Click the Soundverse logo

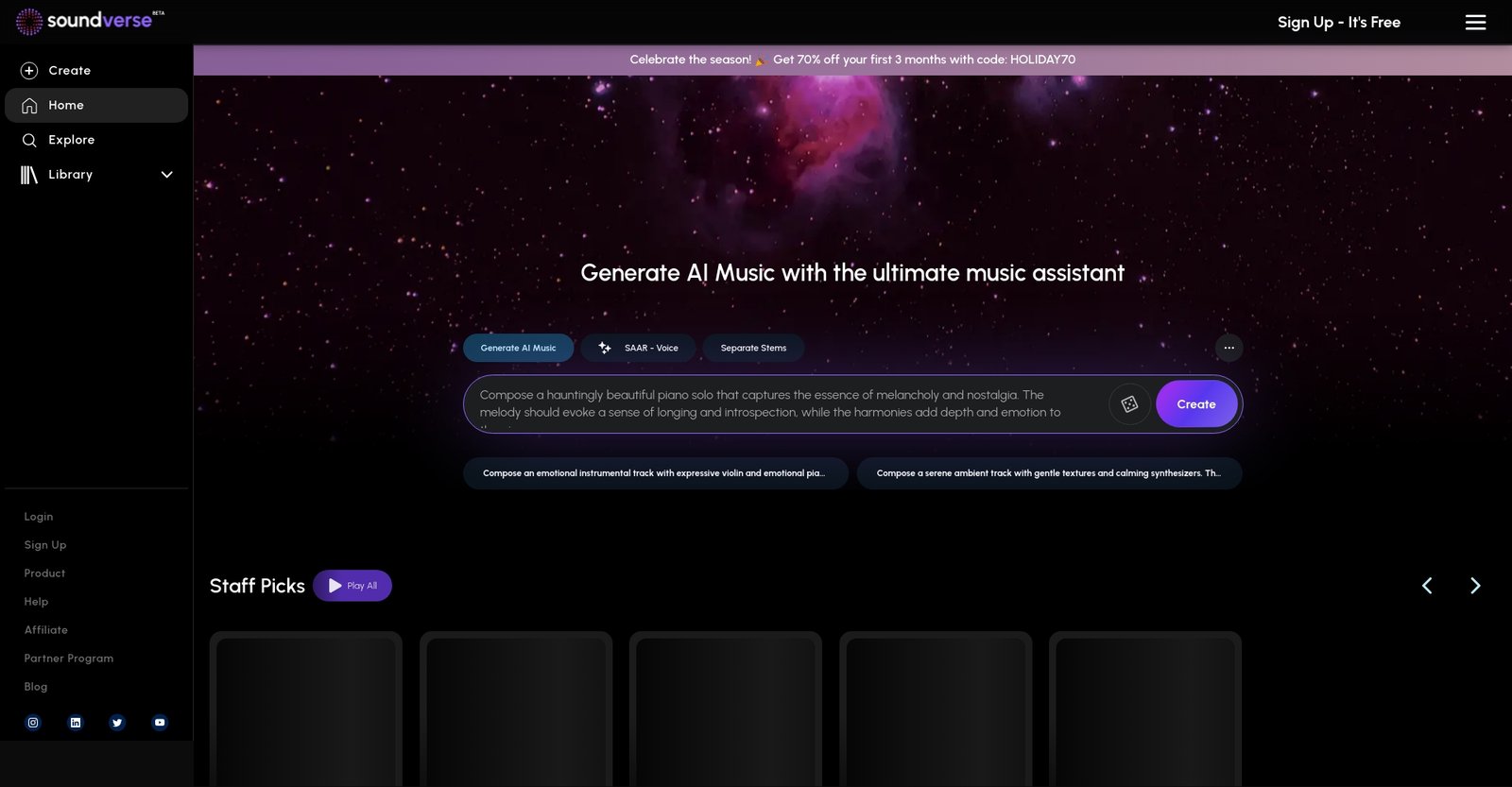tap(90, 21)
